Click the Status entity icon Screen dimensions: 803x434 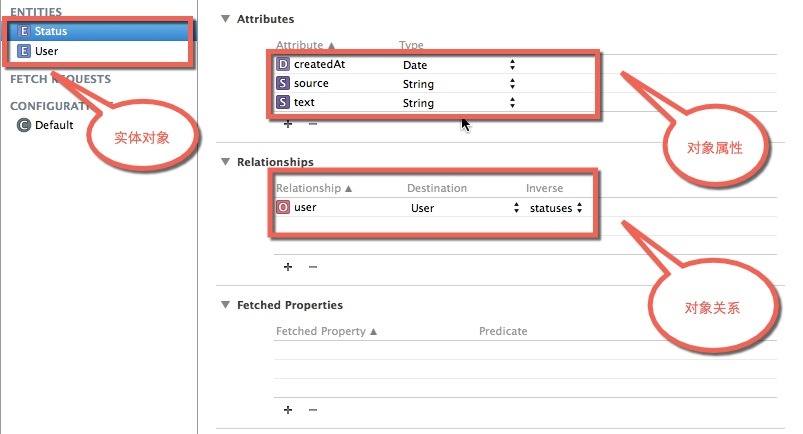(x=25, y=31)
